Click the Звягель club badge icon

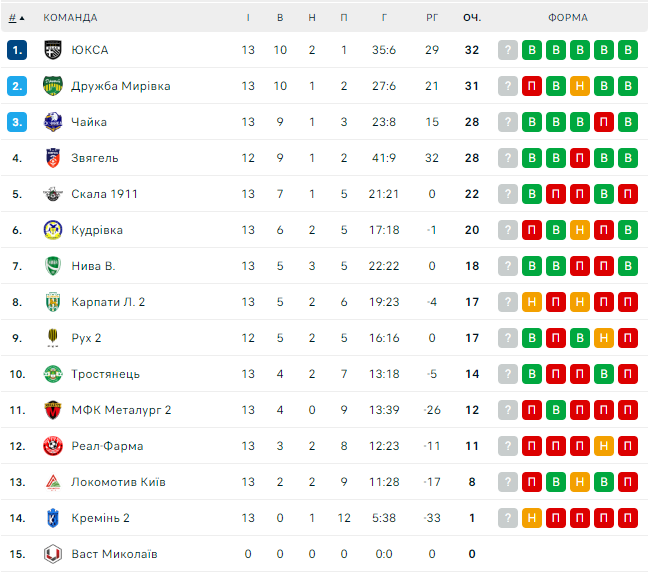(53, 158)
